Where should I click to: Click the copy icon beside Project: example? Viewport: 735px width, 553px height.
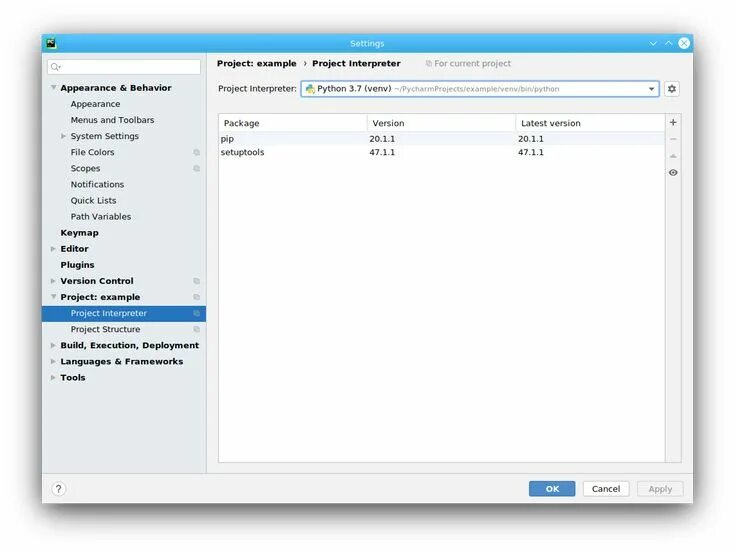click(x=196, y=297)
